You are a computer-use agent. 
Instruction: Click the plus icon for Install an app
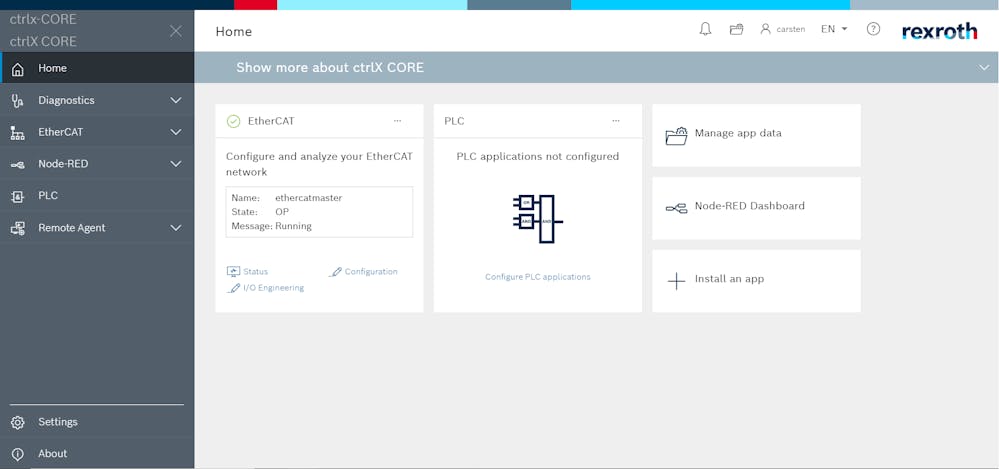coord(676,280)
